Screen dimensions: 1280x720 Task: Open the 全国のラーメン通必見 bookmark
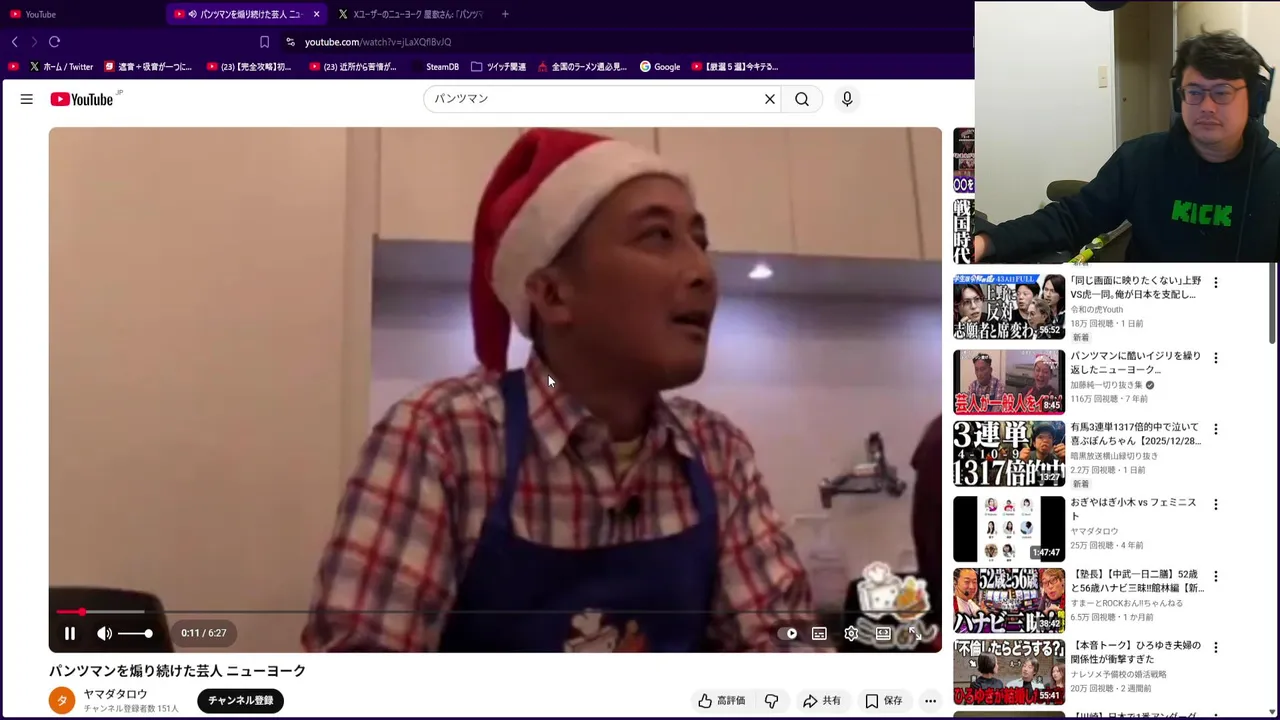[582, 67]
